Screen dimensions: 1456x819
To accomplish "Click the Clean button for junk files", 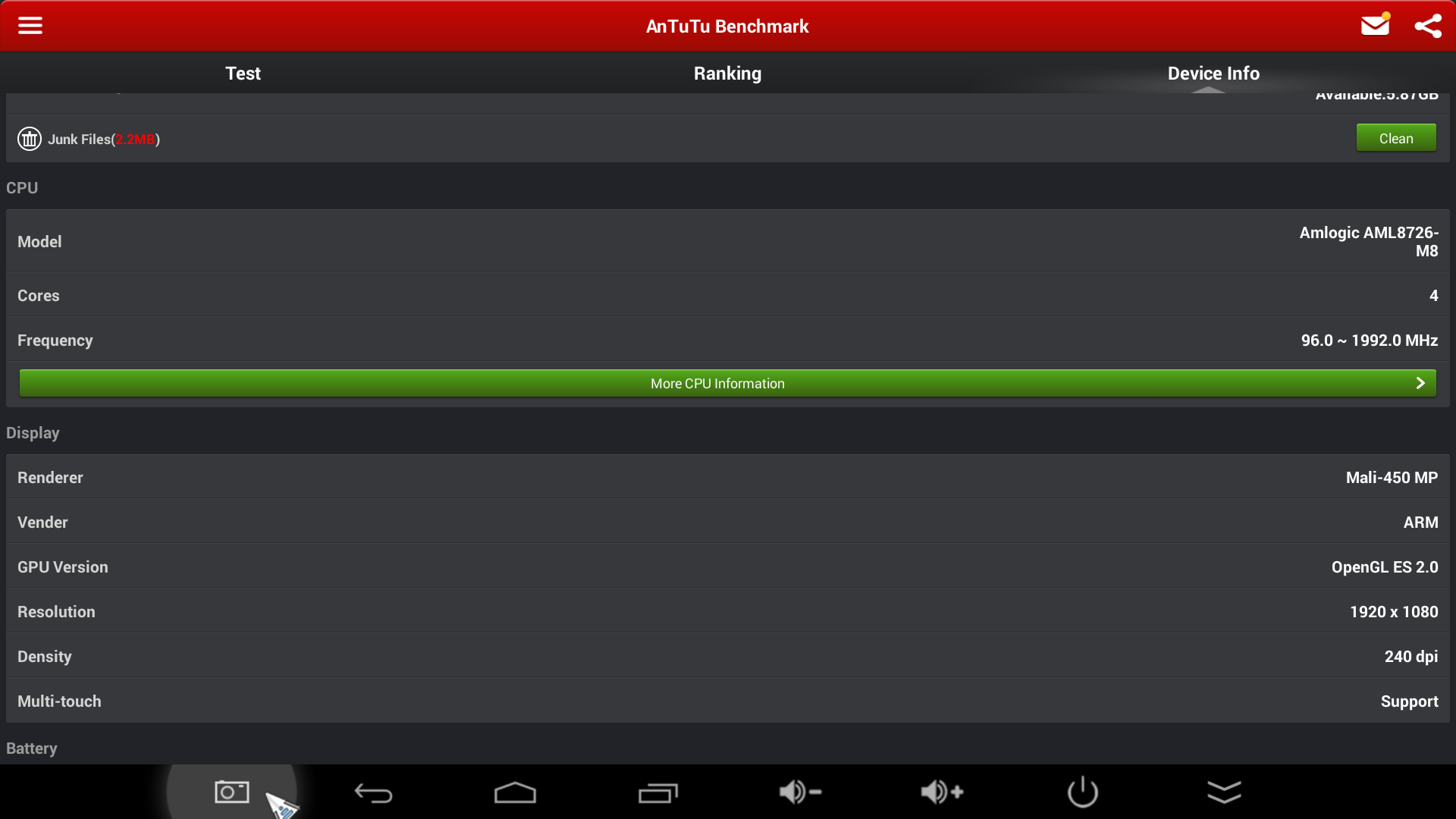I will pyautogui.click(x=1395, y=138).
